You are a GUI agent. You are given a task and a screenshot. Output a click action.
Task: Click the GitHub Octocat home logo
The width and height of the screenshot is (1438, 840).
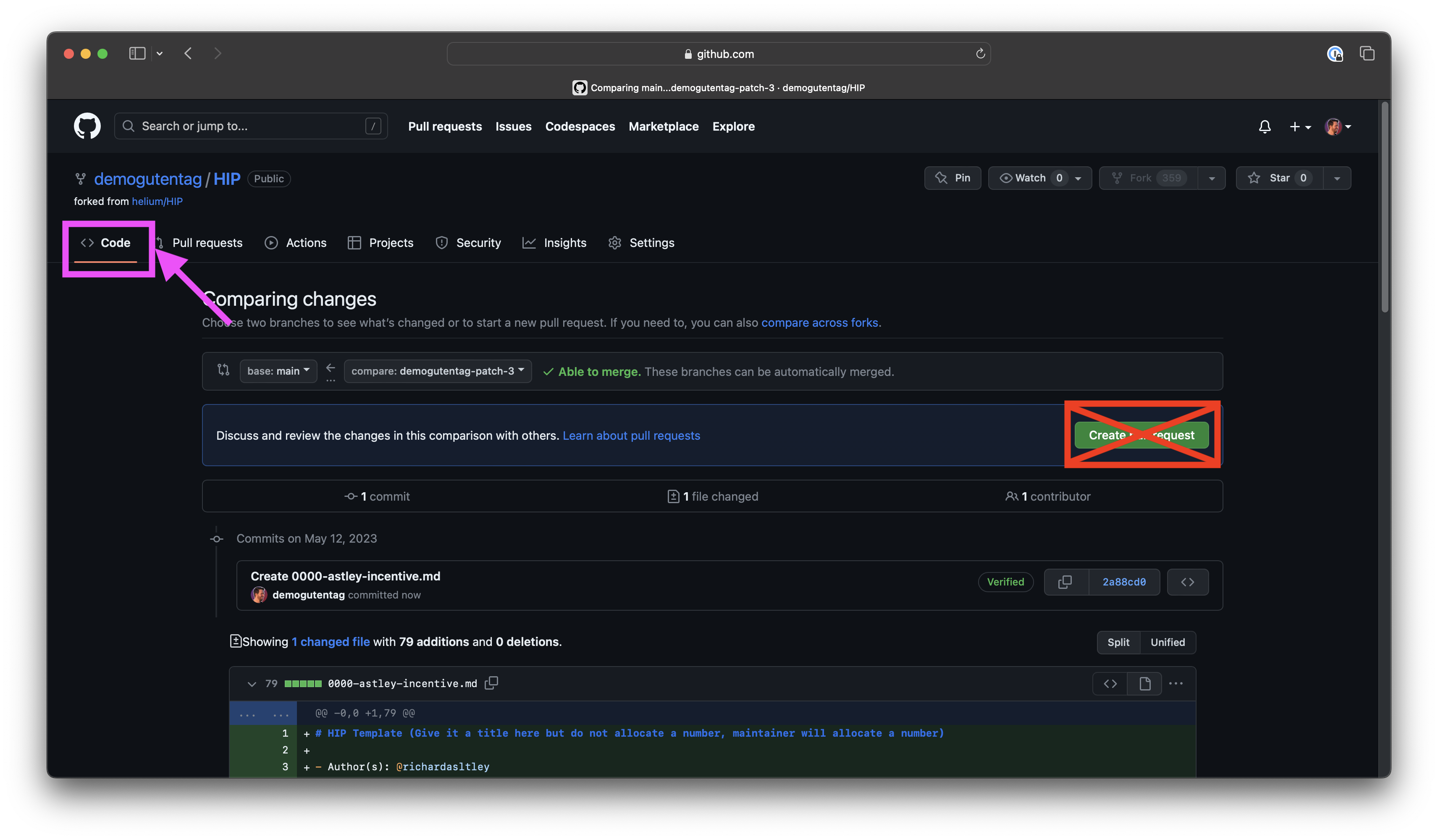click(x=87, y=126)
